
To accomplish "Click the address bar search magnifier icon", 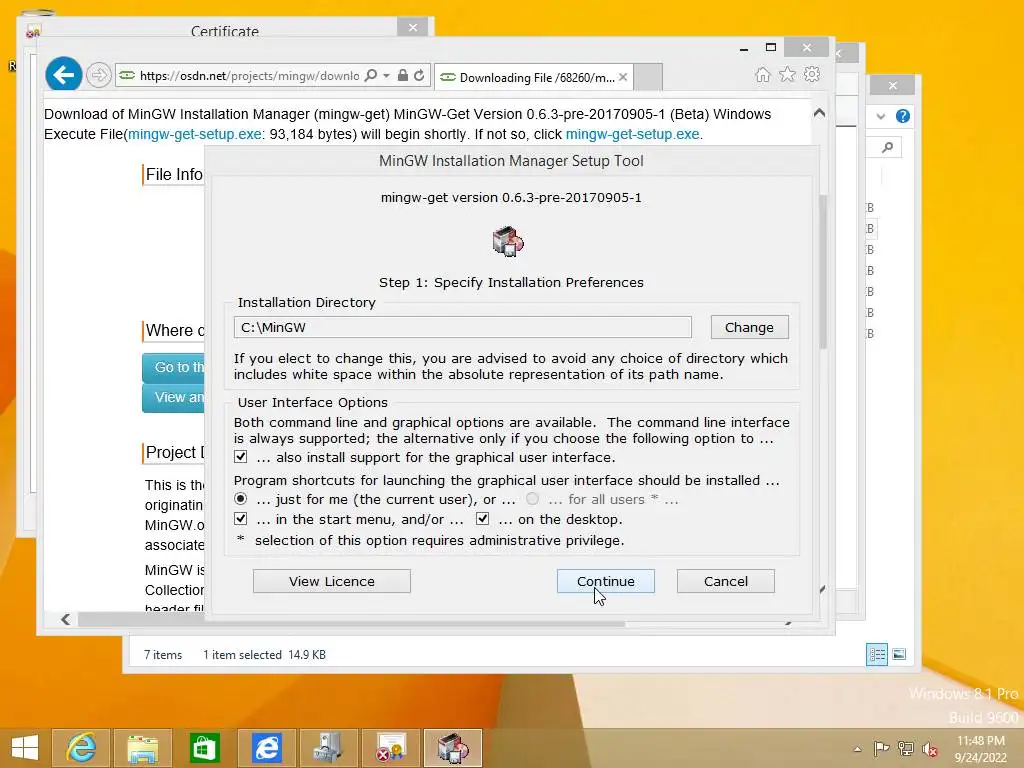I will (371, 75).
